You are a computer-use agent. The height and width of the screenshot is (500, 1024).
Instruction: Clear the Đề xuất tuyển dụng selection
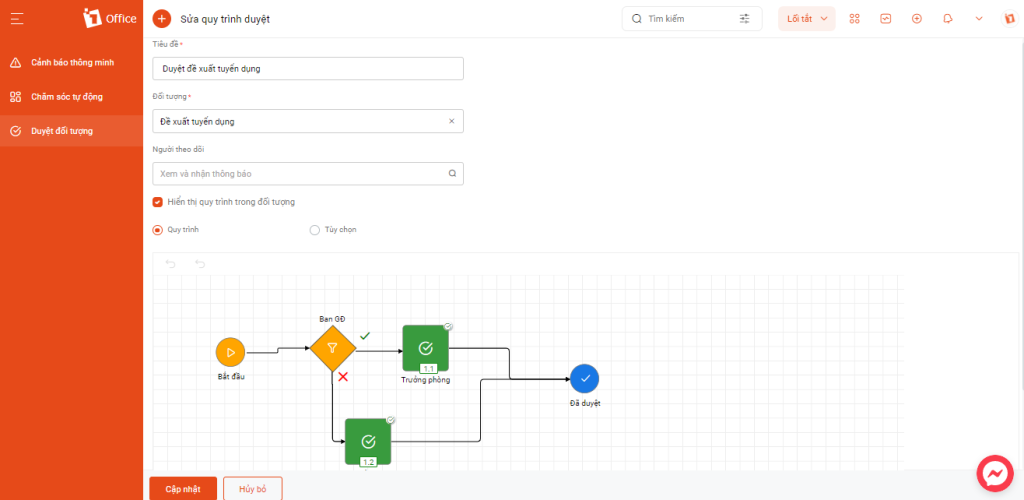coord(451,121)
